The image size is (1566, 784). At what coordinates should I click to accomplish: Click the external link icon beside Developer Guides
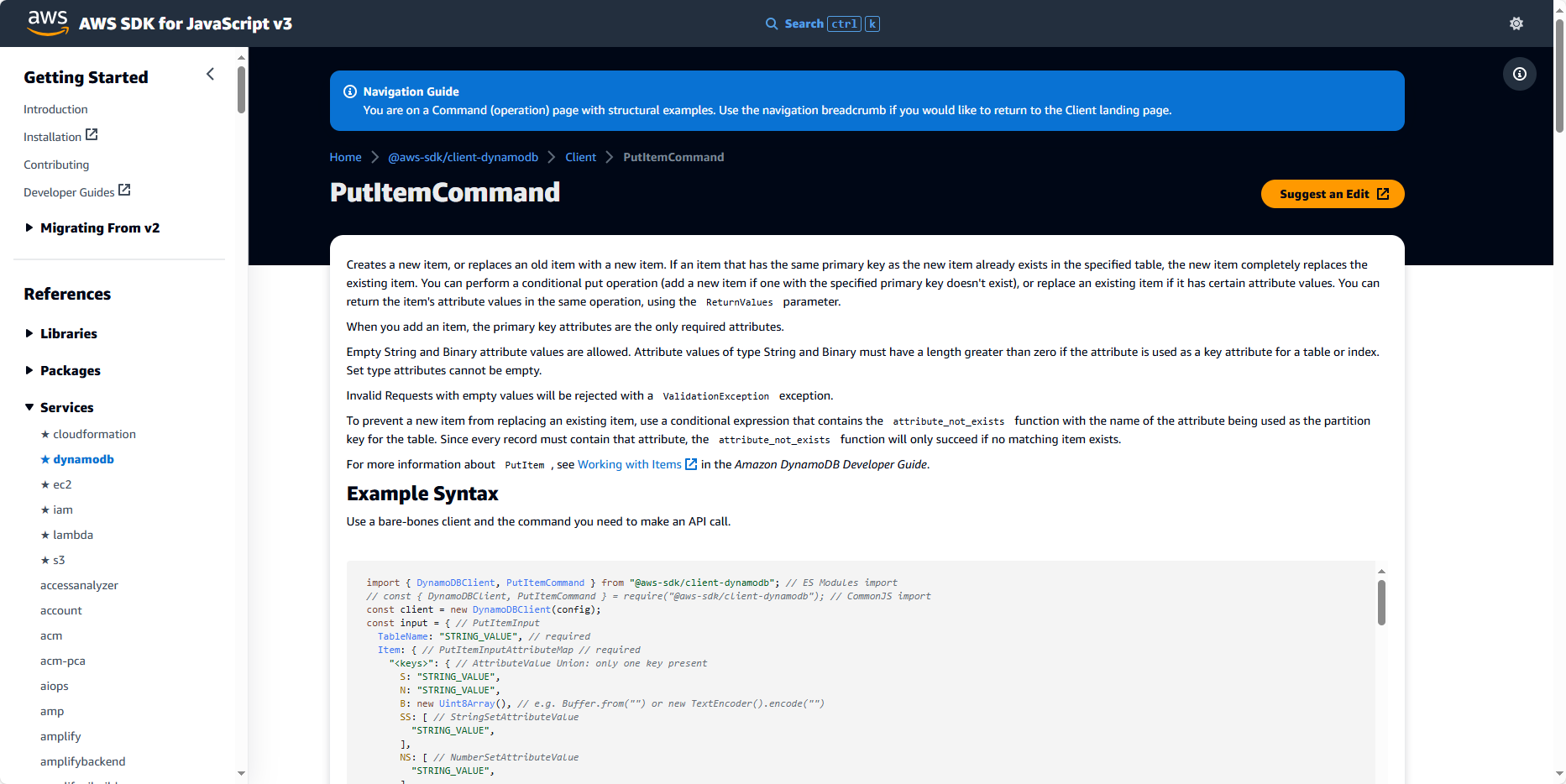[124, 191]
